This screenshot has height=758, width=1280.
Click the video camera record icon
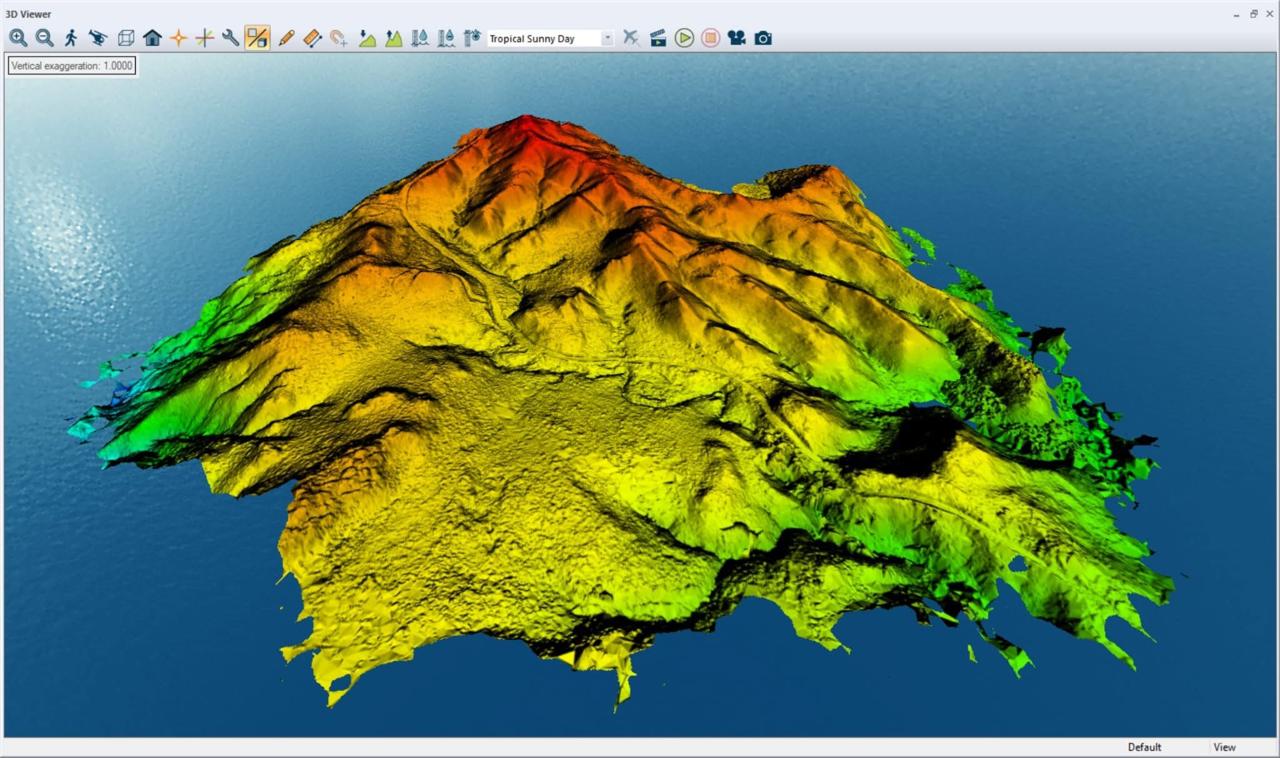click(737, 38)
